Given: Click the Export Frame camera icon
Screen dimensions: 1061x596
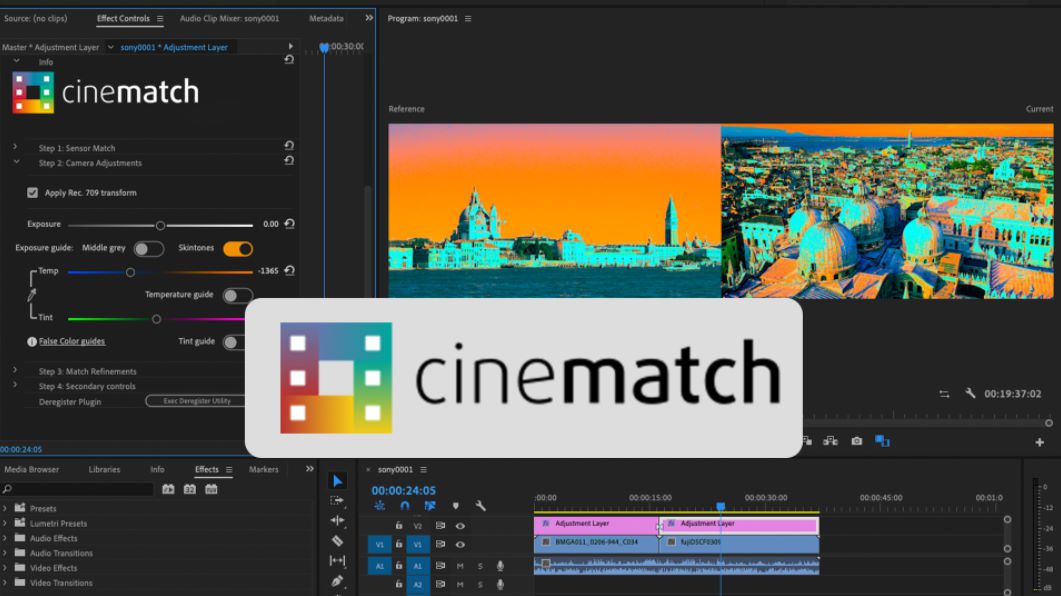Looking at the screenshot, I should pos(857,441).
